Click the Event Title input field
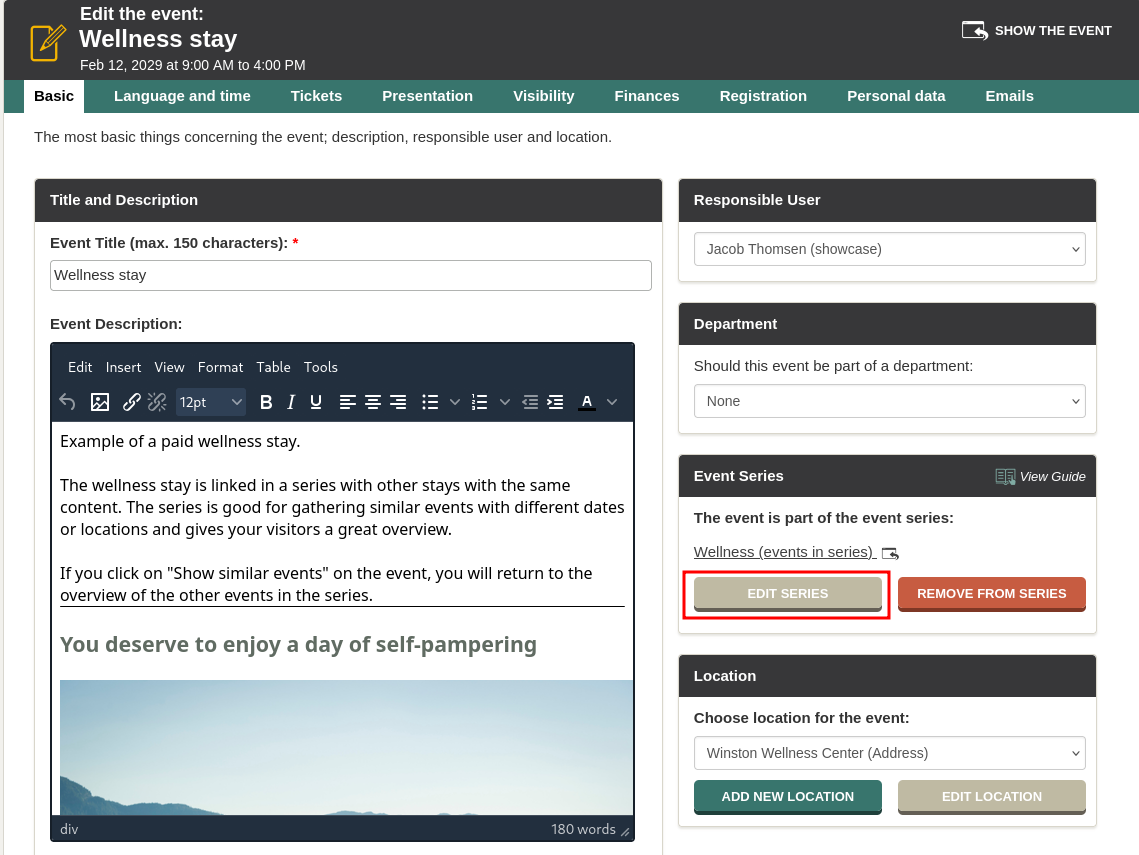The image size is (1139, 855). pos(350,275)
